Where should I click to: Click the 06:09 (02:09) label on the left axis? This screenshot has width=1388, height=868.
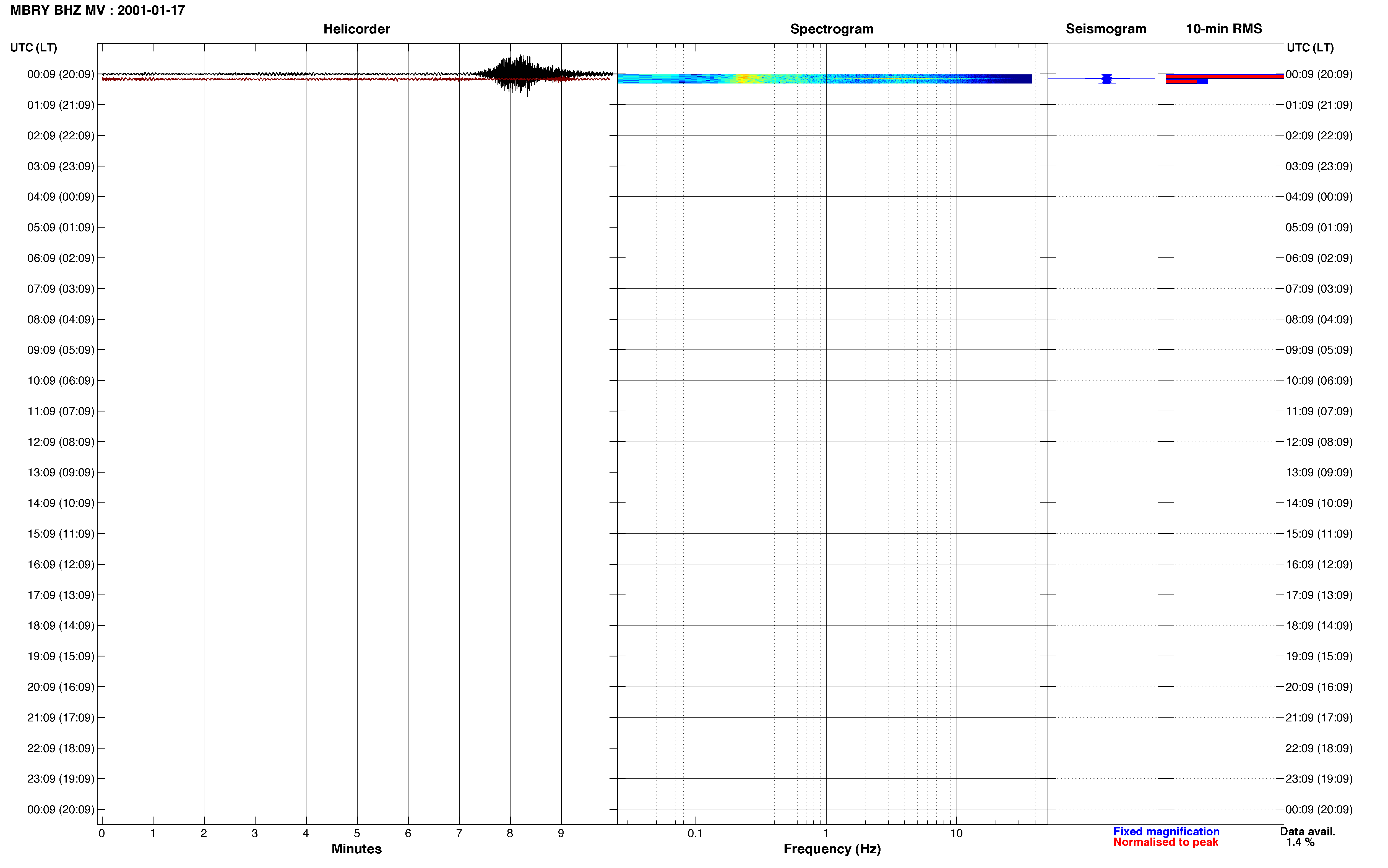point(61,258)
